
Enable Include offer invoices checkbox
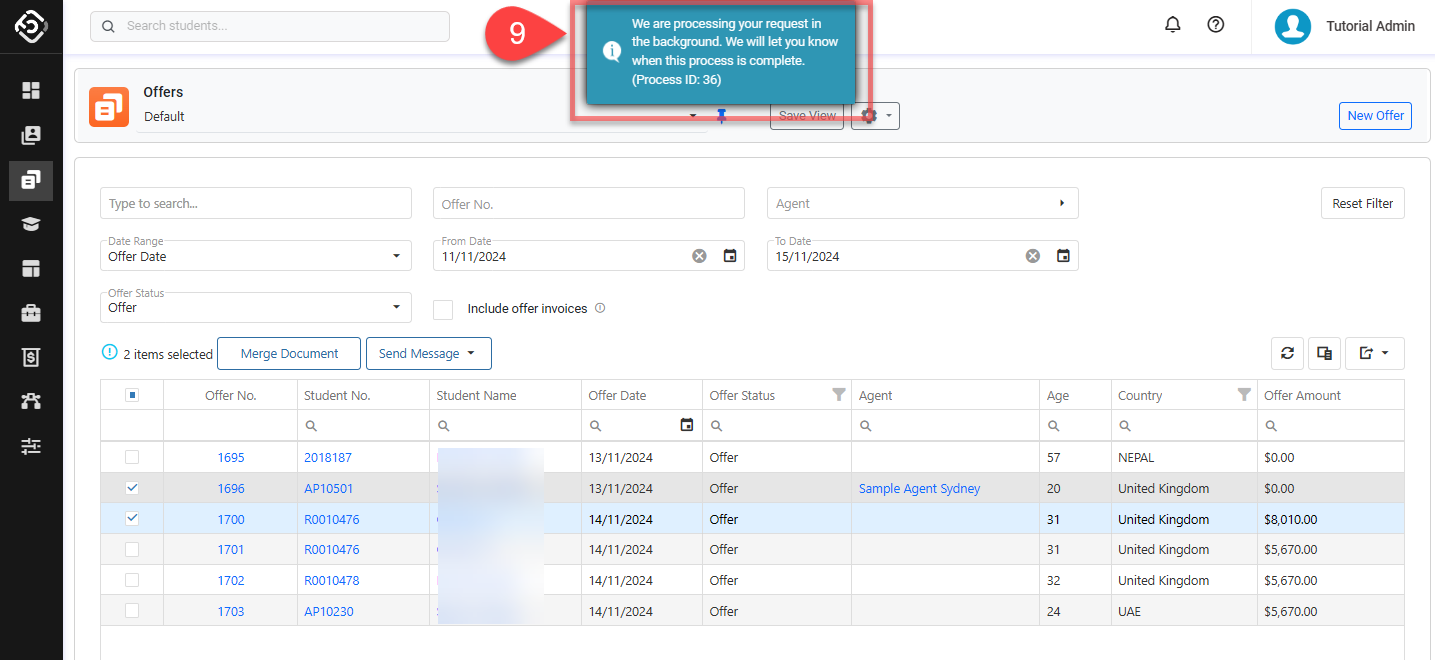[443, 309]
